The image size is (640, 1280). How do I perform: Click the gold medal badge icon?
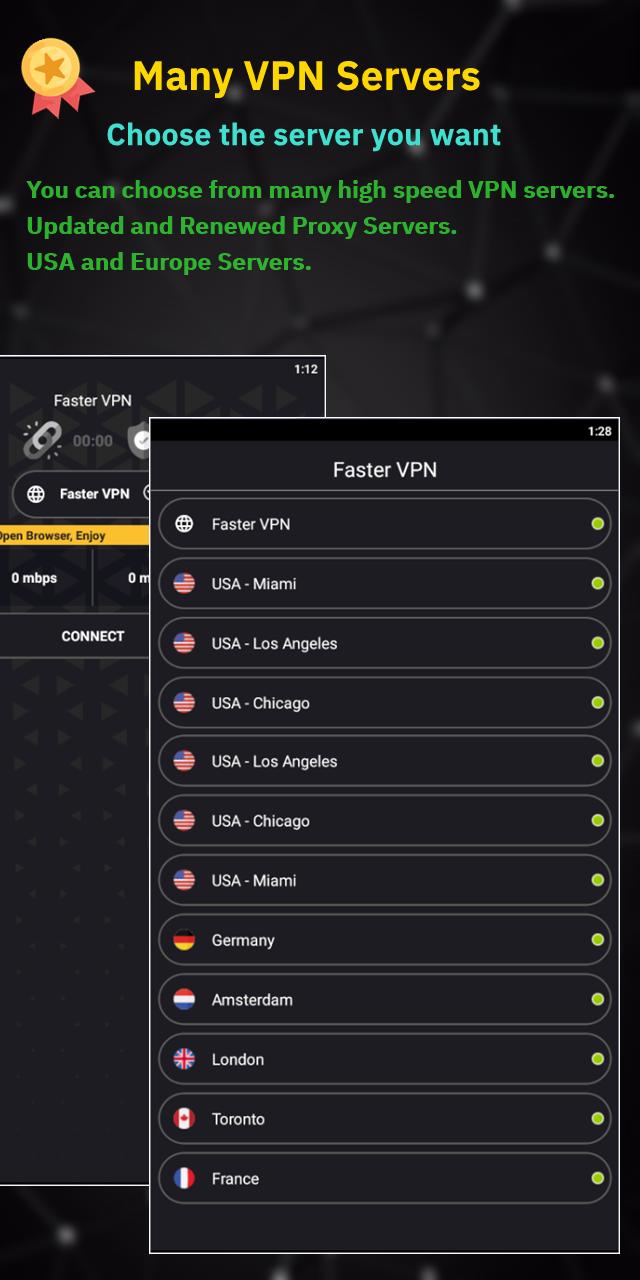coord(56,77)
